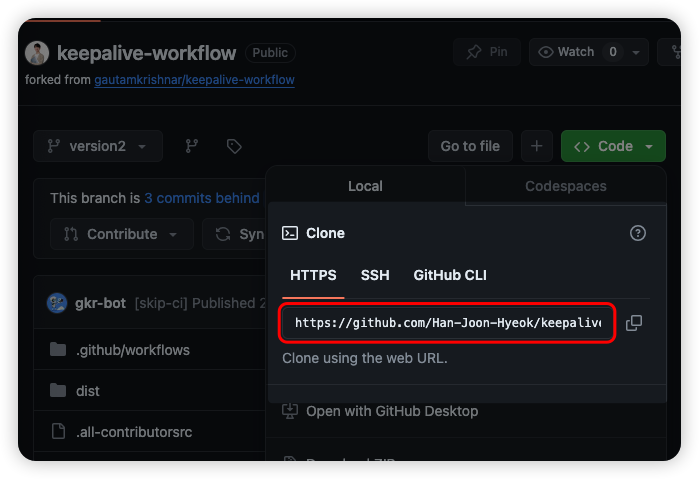Open the branches icon next to version2

191,146
